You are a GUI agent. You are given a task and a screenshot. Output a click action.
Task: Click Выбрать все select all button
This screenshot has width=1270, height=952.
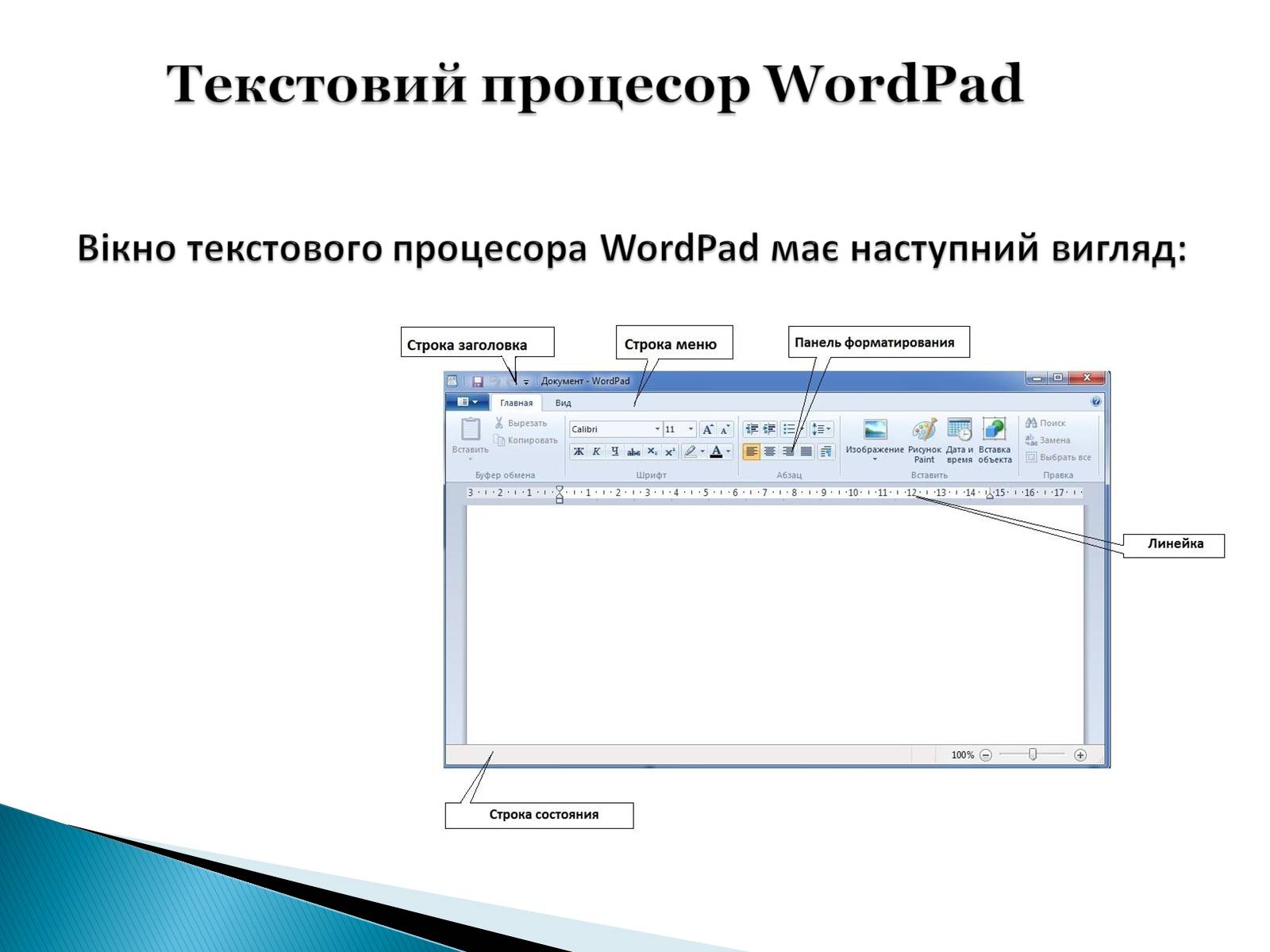pos(1058,457)
